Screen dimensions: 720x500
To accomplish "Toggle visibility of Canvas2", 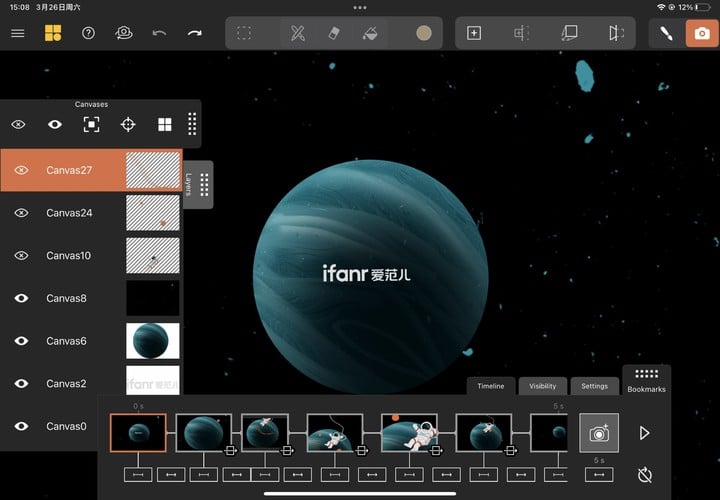I will [x=21, y=384].
